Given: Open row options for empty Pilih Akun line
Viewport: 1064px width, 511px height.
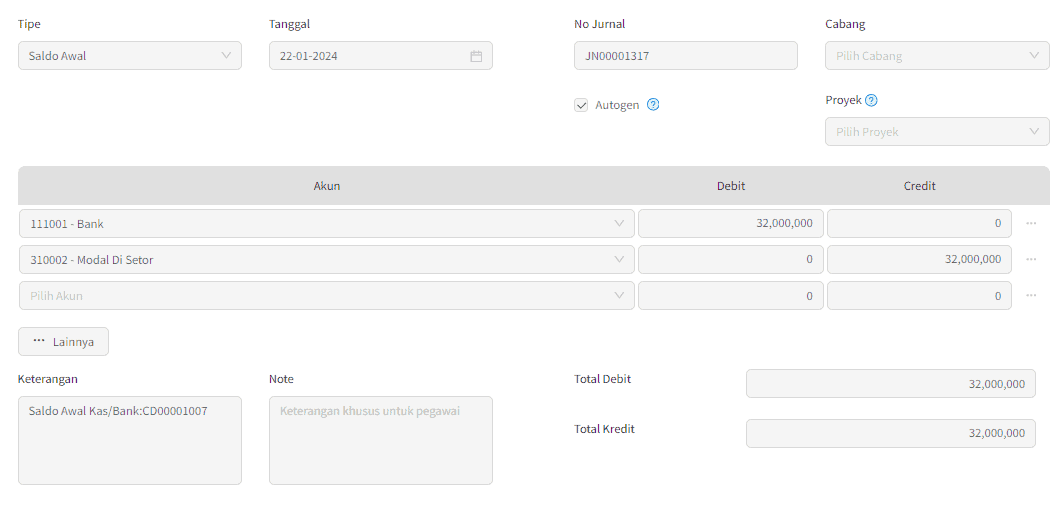Looking at the screenshot, I should pyautogui.click(x=1031, y=295).
